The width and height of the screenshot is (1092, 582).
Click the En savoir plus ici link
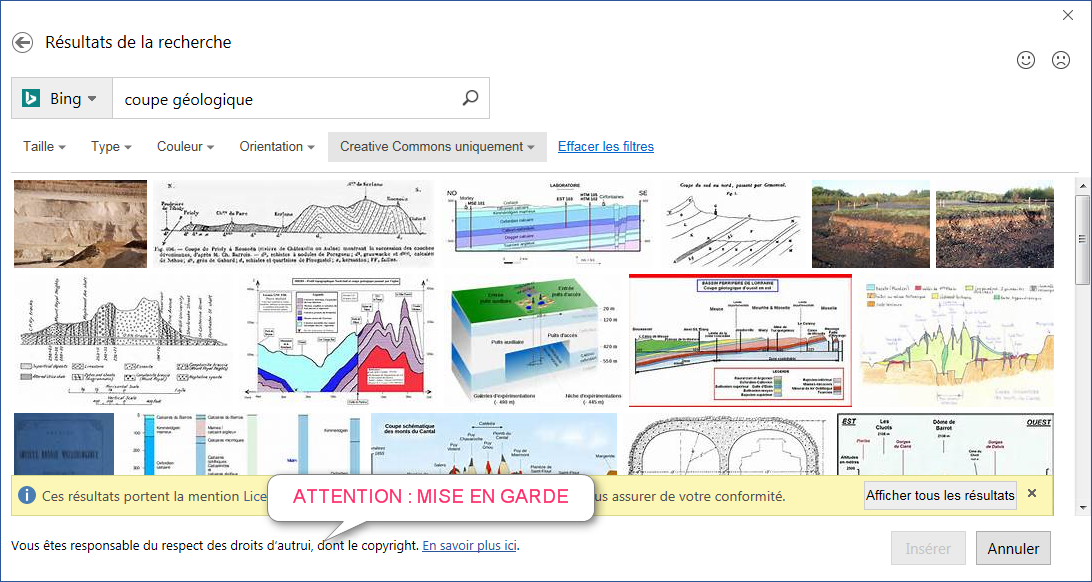469,545
